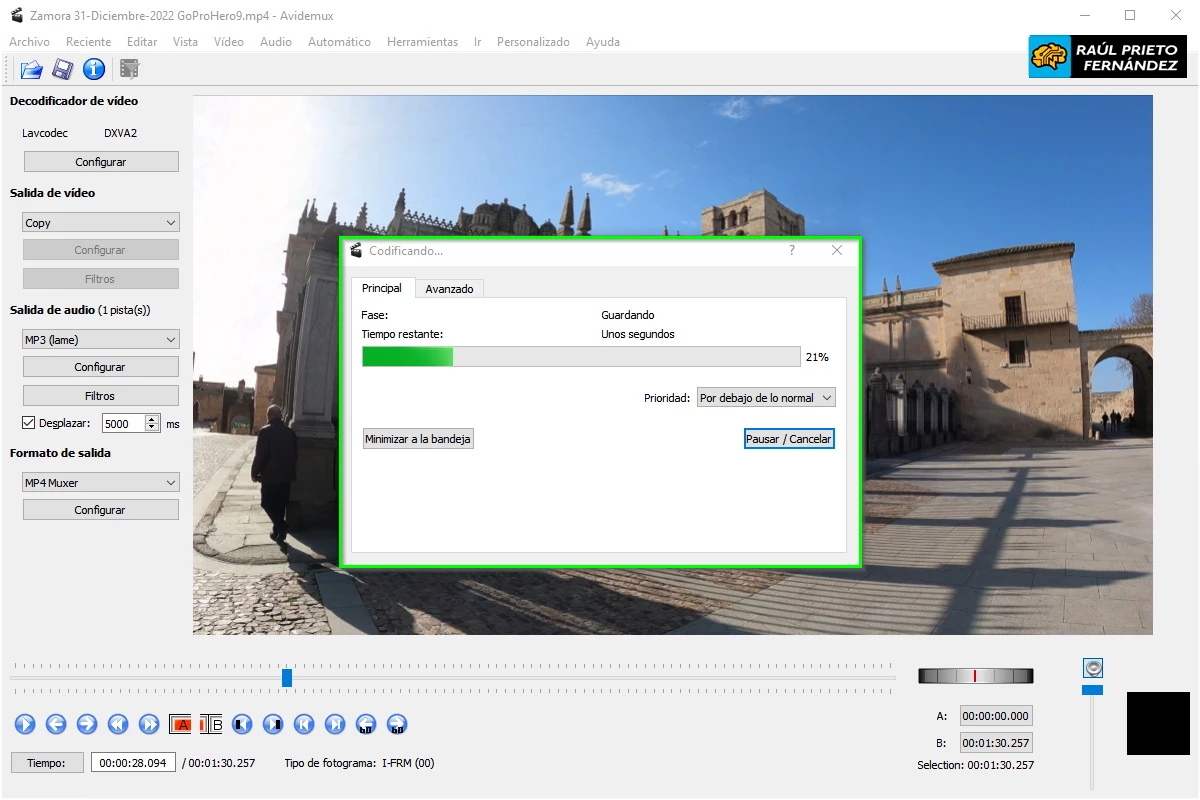Move the timeline position slider
The width and height of the screenshot is (1200, 800).
tap(287, 677)
